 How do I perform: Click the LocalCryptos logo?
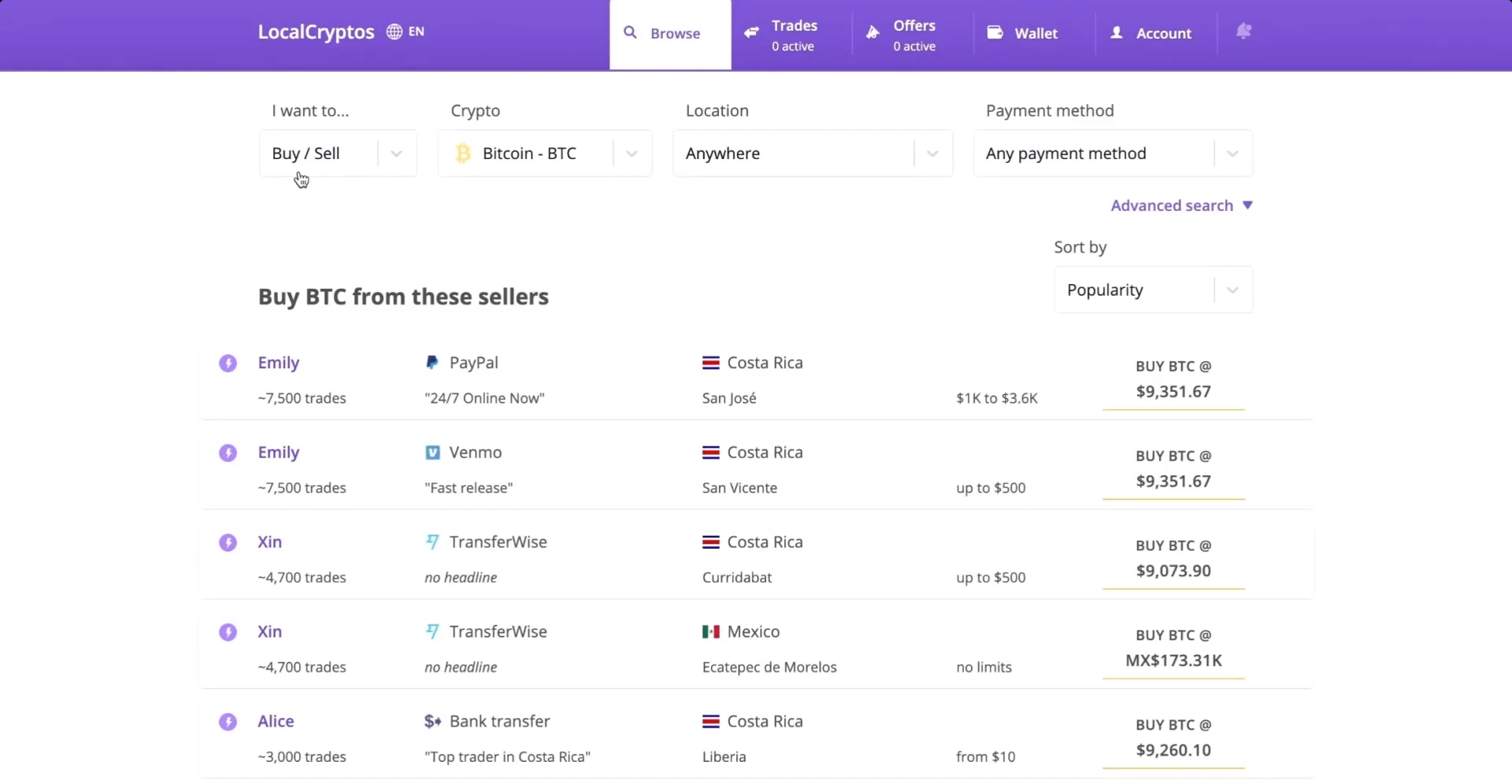click(316, 32)
